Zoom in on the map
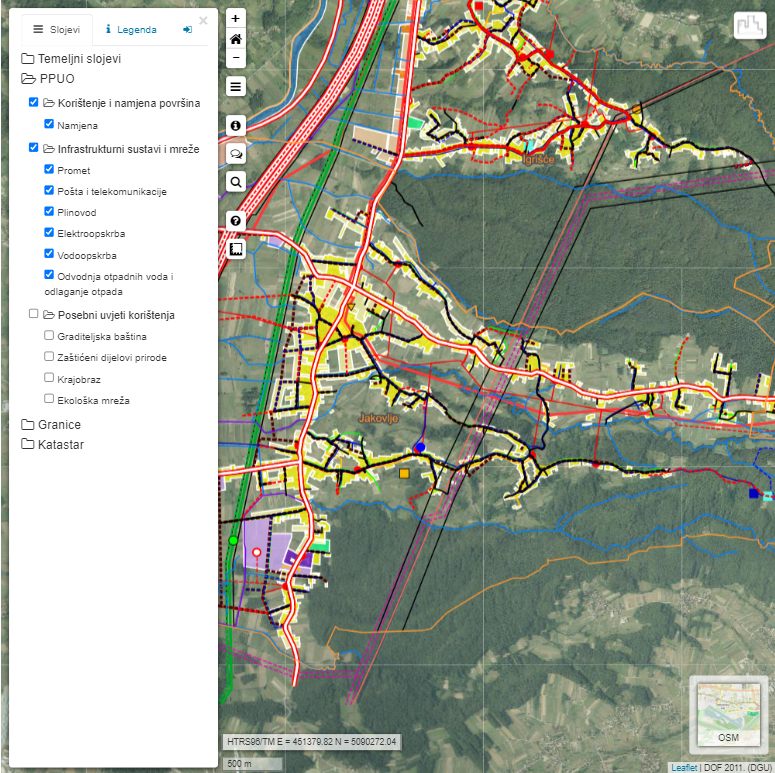Screen dimensions: 775x773 pos(235,19)
